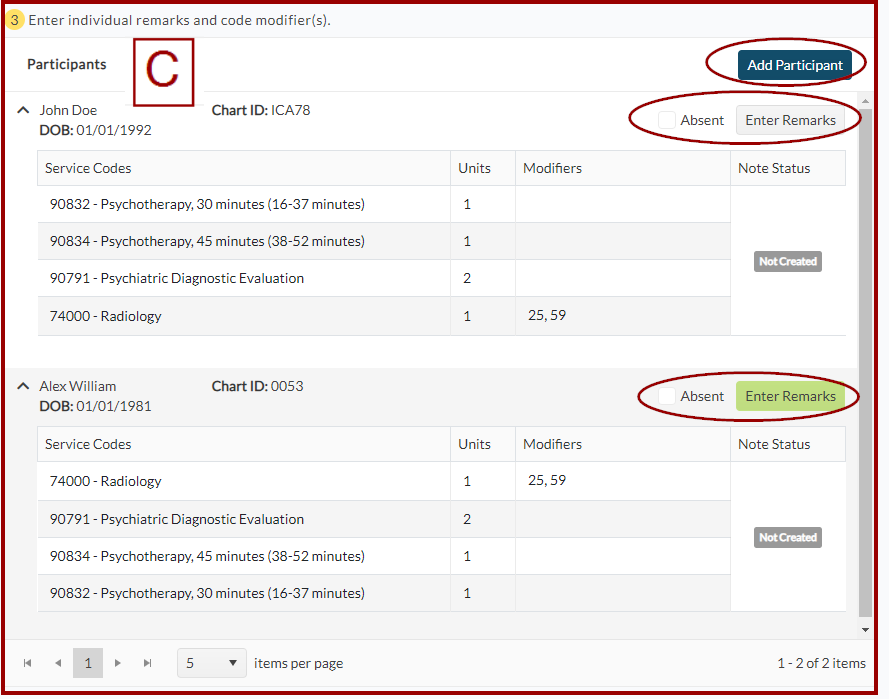Image resolution: width=889 pixels, height=699 pixels.
Task: Enter remarks for John Doe
Action: pos(790,120)
